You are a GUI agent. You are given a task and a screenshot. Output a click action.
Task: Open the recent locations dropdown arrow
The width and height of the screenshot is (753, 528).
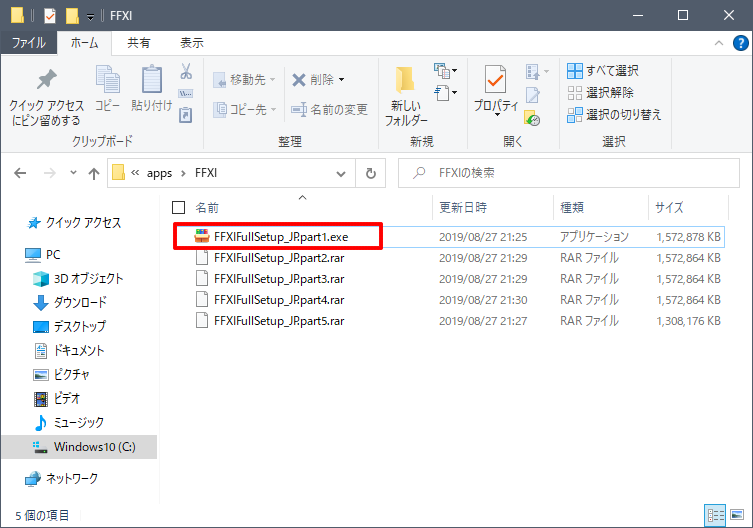pyautogui.click(x=73, y=172)
